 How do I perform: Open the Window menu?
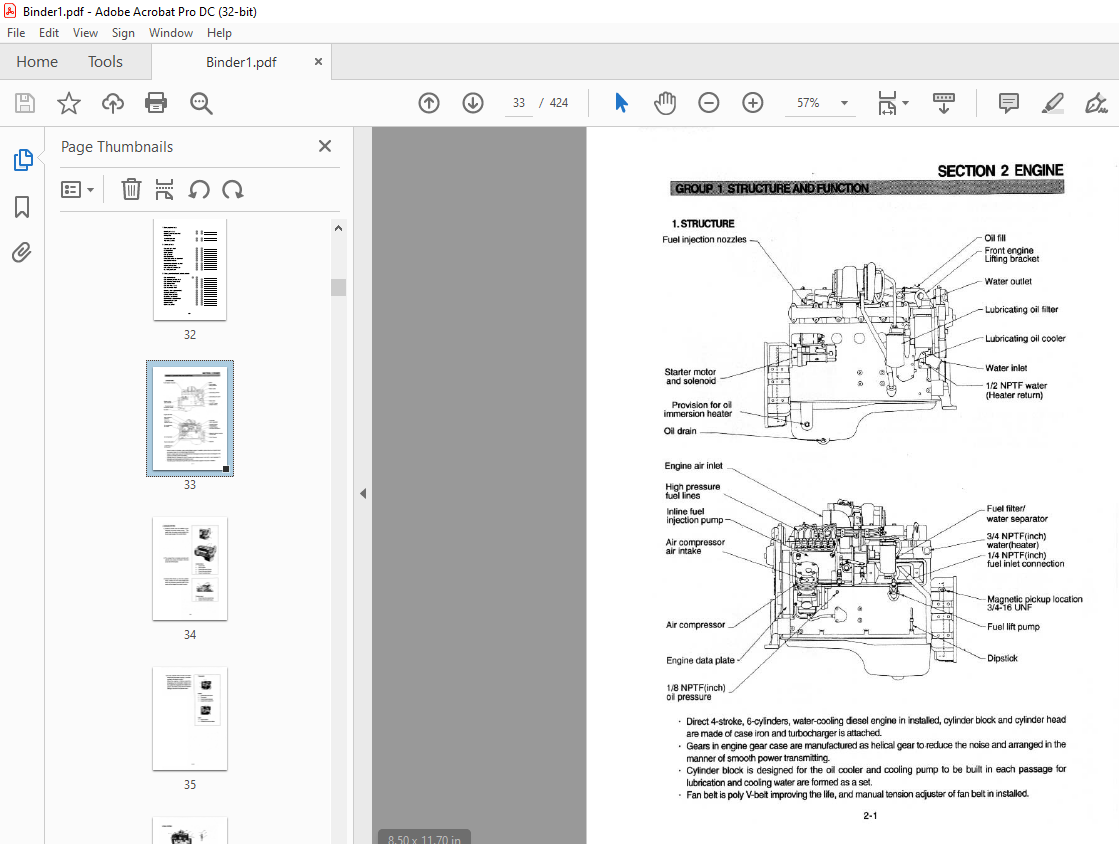click(171, 33)
